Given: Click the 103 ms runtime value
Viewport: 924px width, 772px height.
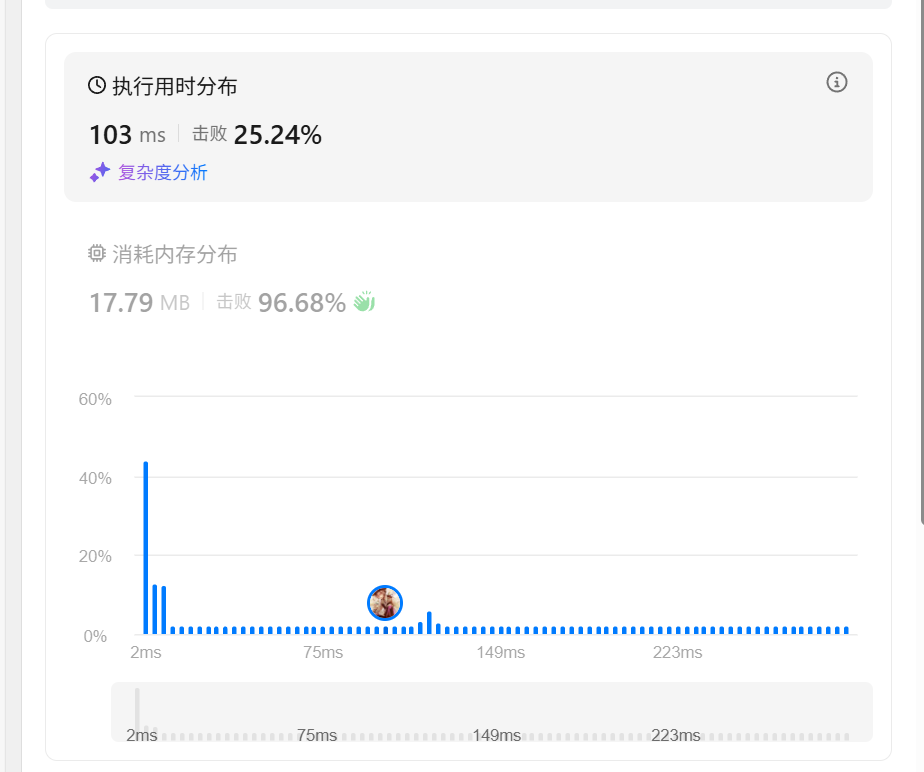Looking at the screenshot, I should click(127, 135).
